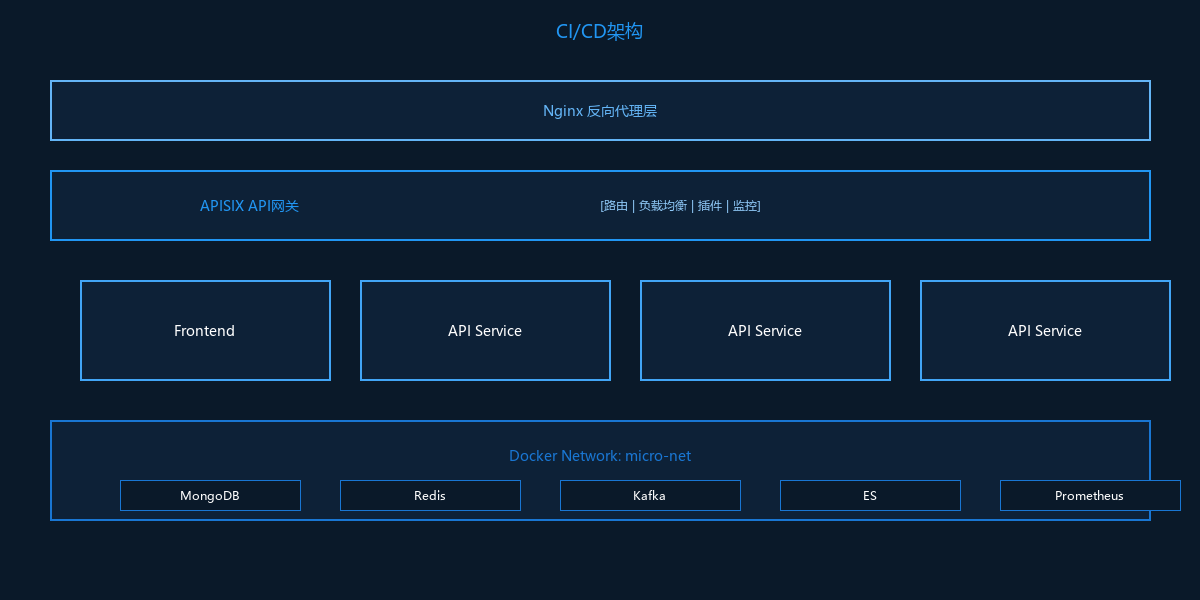Viewport: 1200px width, 600px height.
Task: Click the APISIX API网关 label
Action: coord(249,206)
